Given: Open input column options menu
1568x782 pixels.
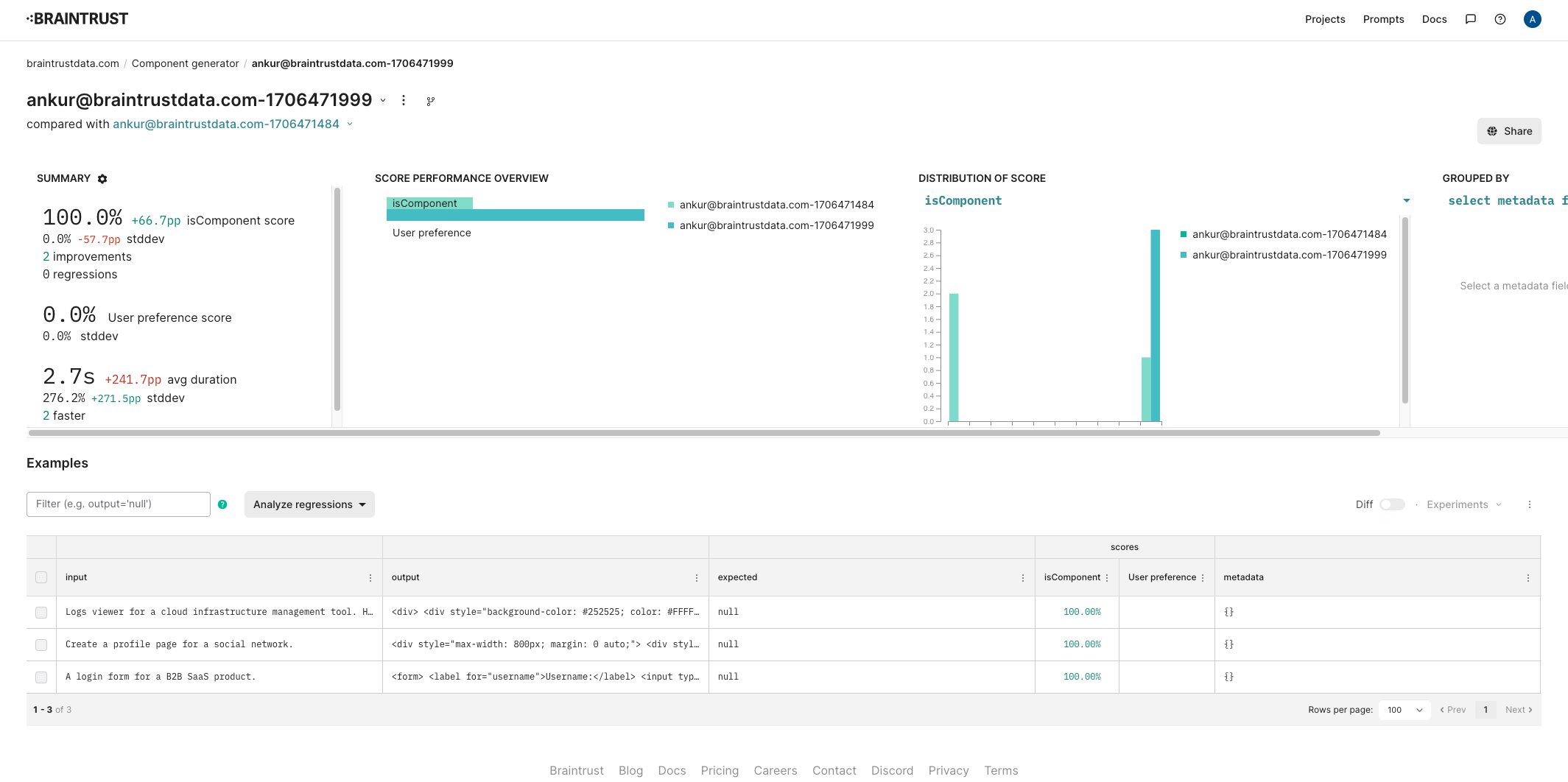Looking at the screenshot, I should [x=370, y=578].
